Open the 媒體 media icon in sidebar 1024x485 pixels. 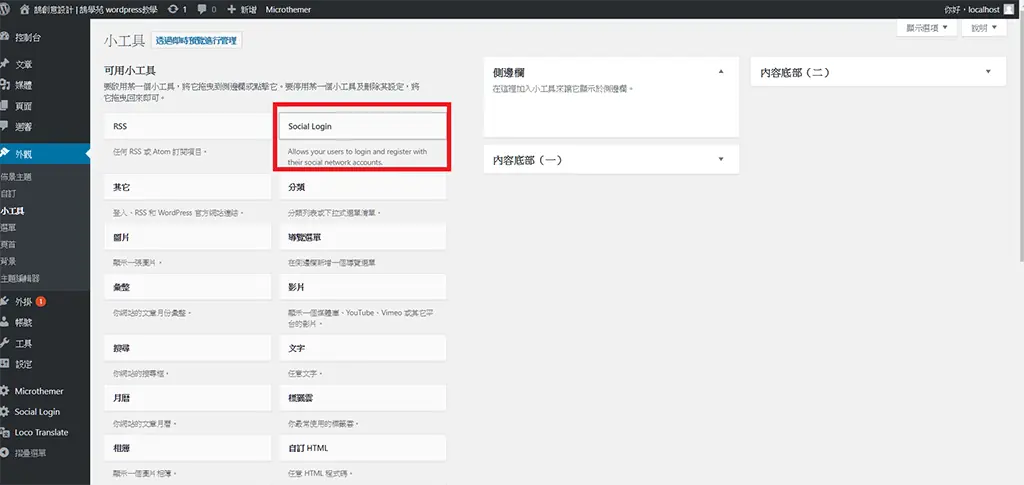pyautogui.click(x=5, y=85)
